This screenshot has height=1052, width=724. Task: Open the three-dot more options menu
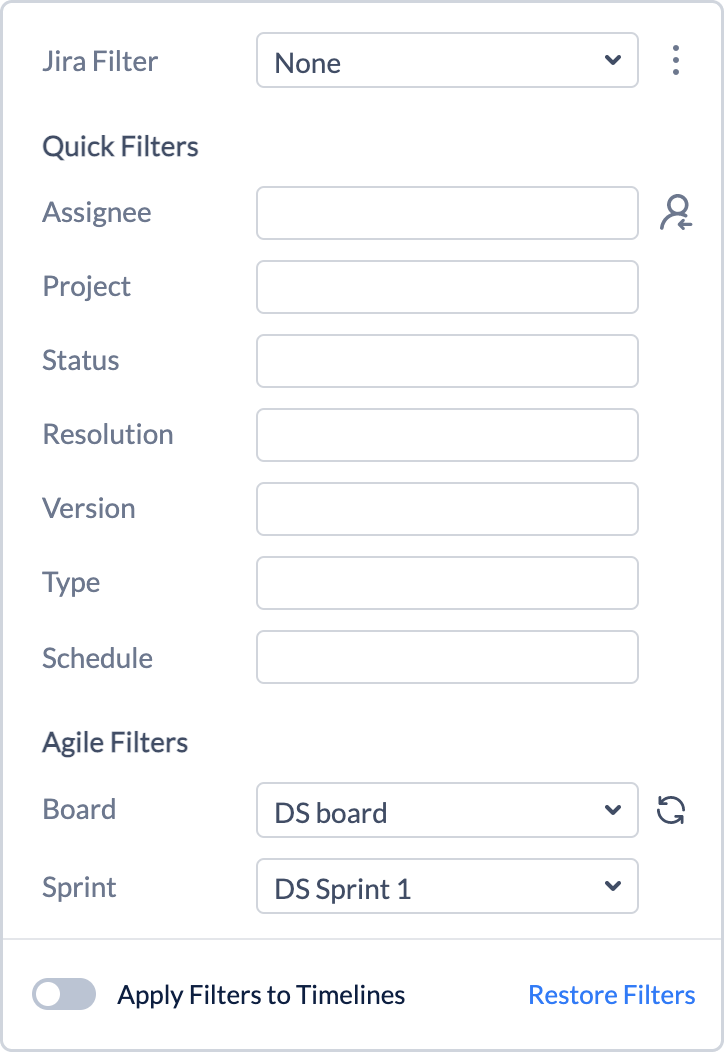pos(676,61)
